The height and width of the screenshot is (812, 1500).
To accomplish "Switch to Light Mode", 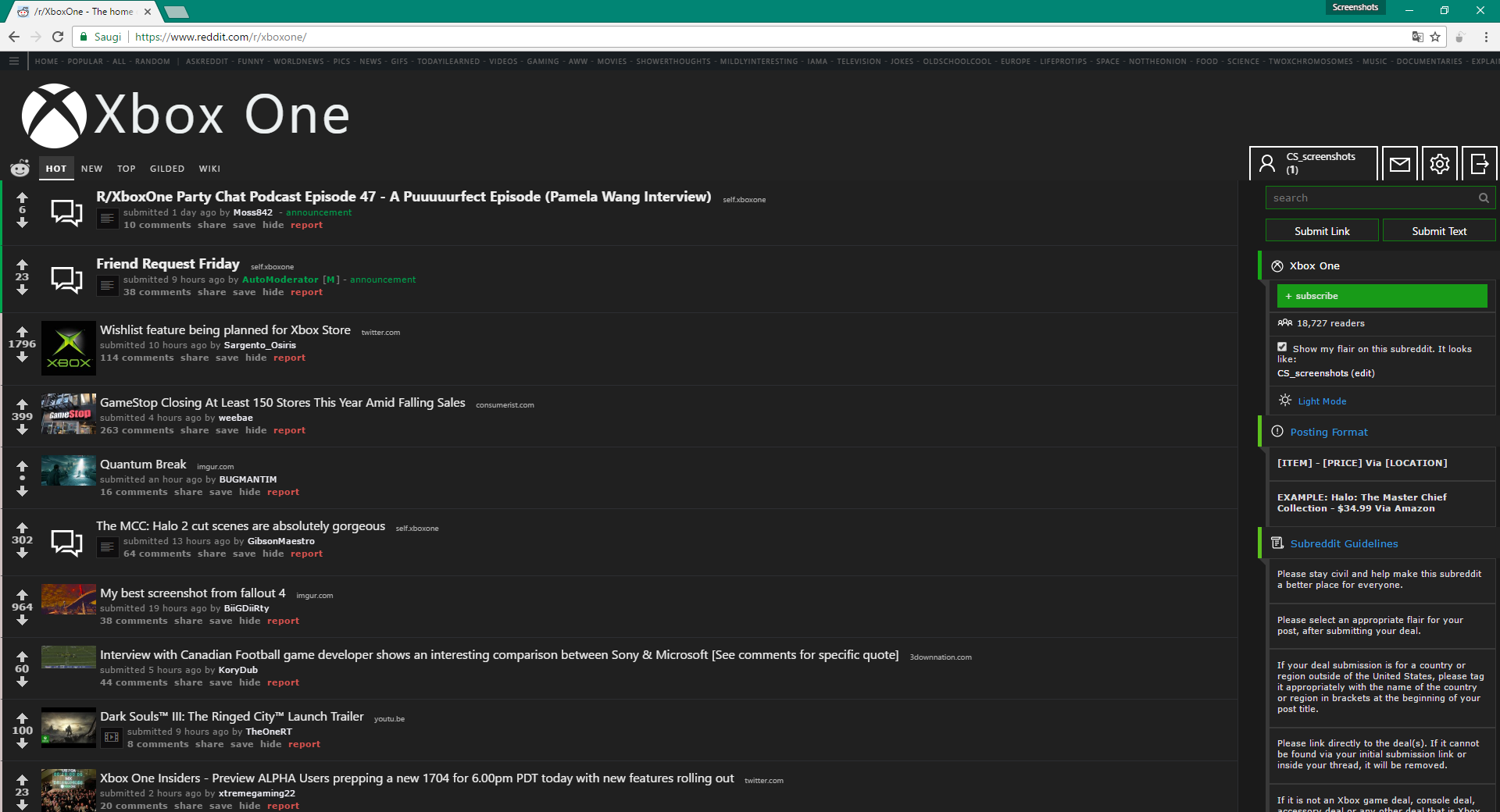I will click(1322, 401).
